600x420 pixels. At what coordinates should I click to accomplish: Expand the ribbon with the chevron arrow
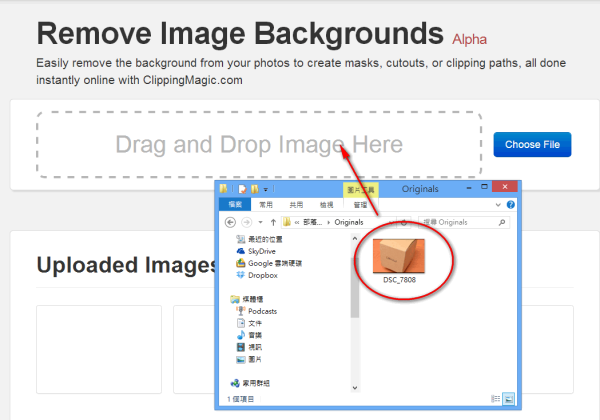point(498,205)
